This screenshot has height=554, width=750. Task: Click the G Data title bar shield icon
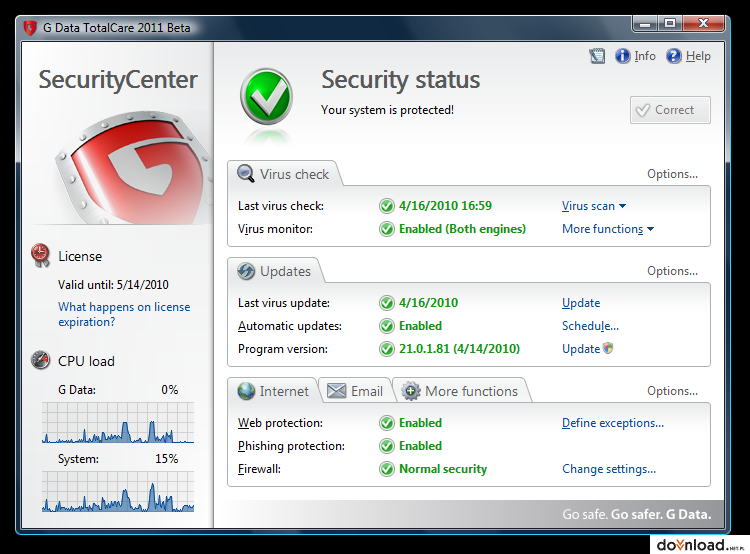[30, 28]
